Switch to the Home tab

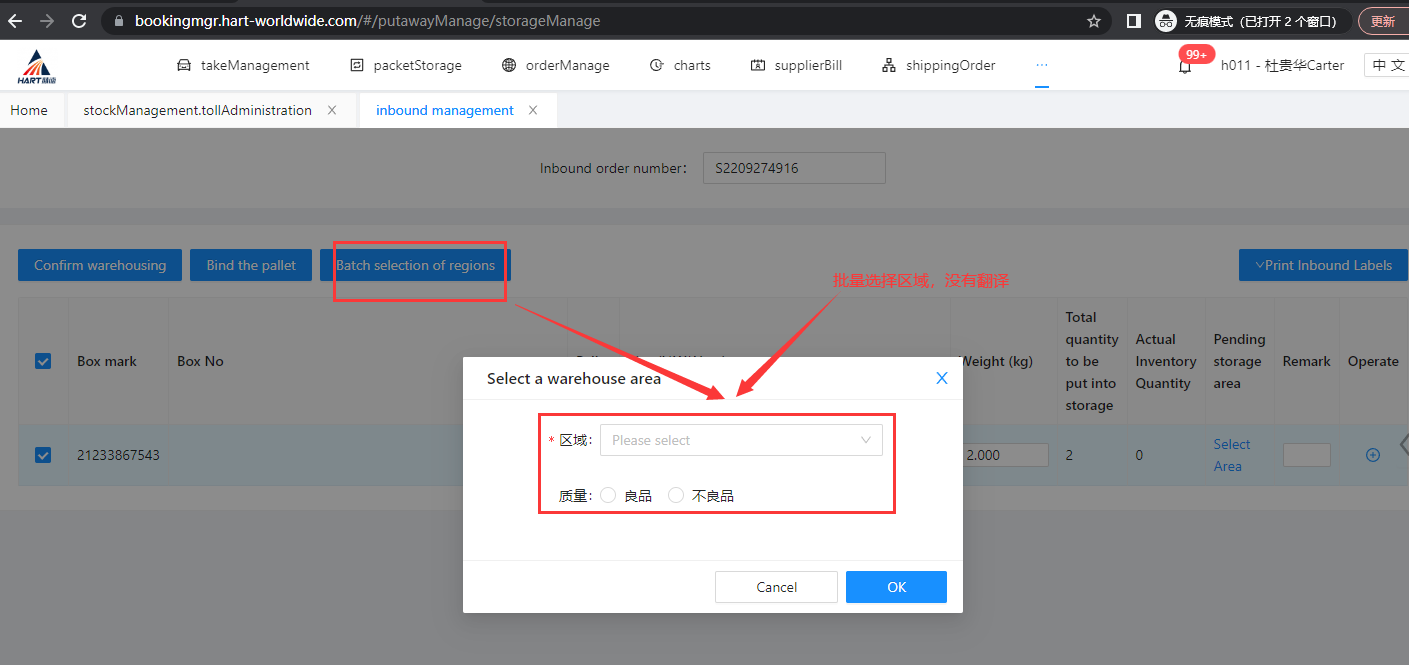tap(29, 110)
